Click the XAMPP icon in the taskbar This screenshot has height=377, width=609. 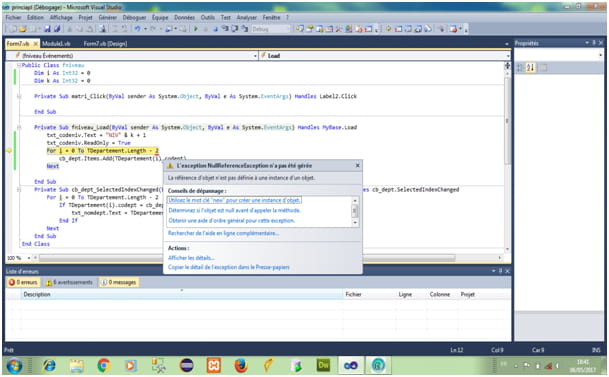[214, 365]
